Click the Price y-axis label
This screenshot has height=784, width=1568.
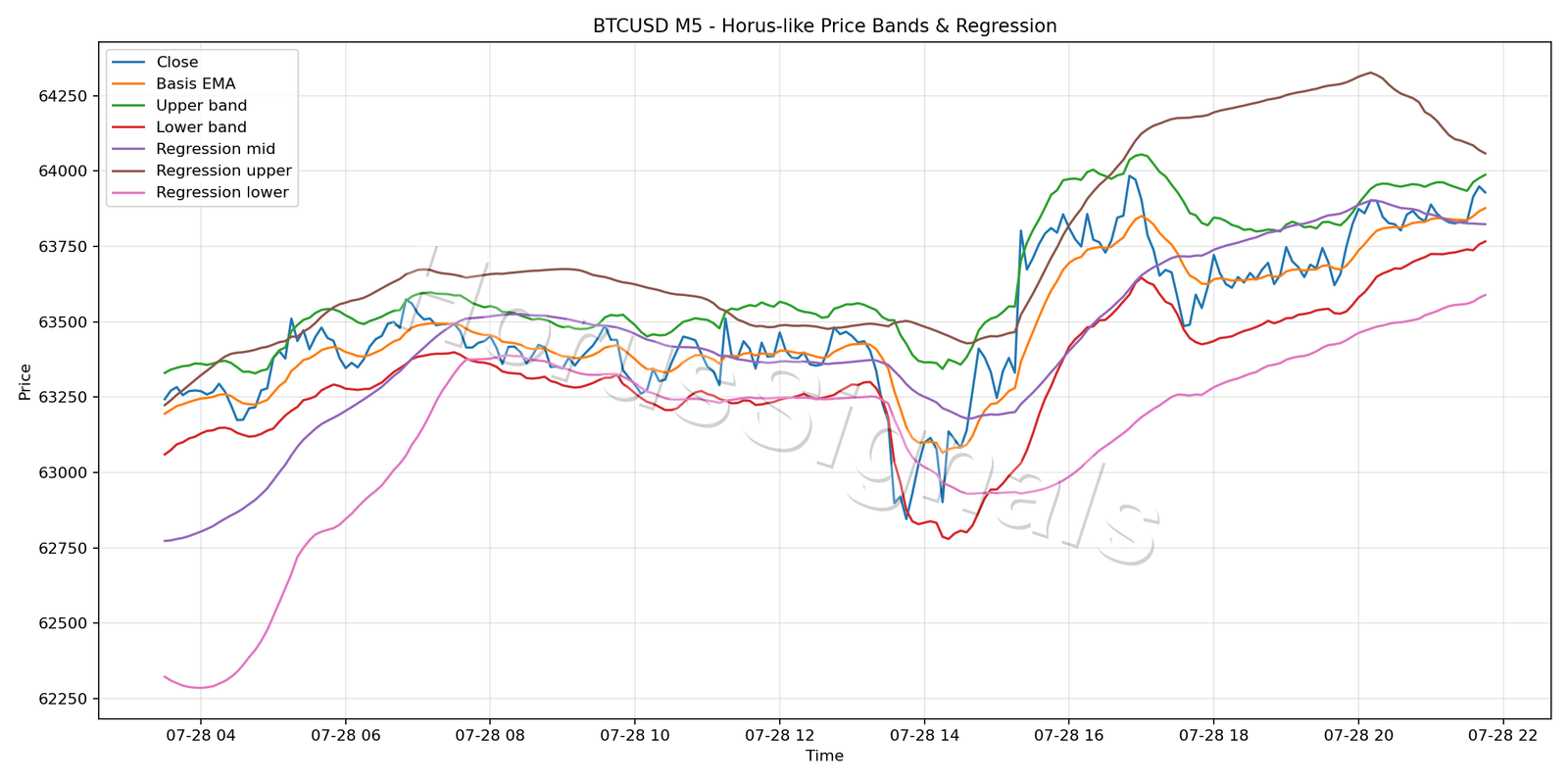point(25,381)
